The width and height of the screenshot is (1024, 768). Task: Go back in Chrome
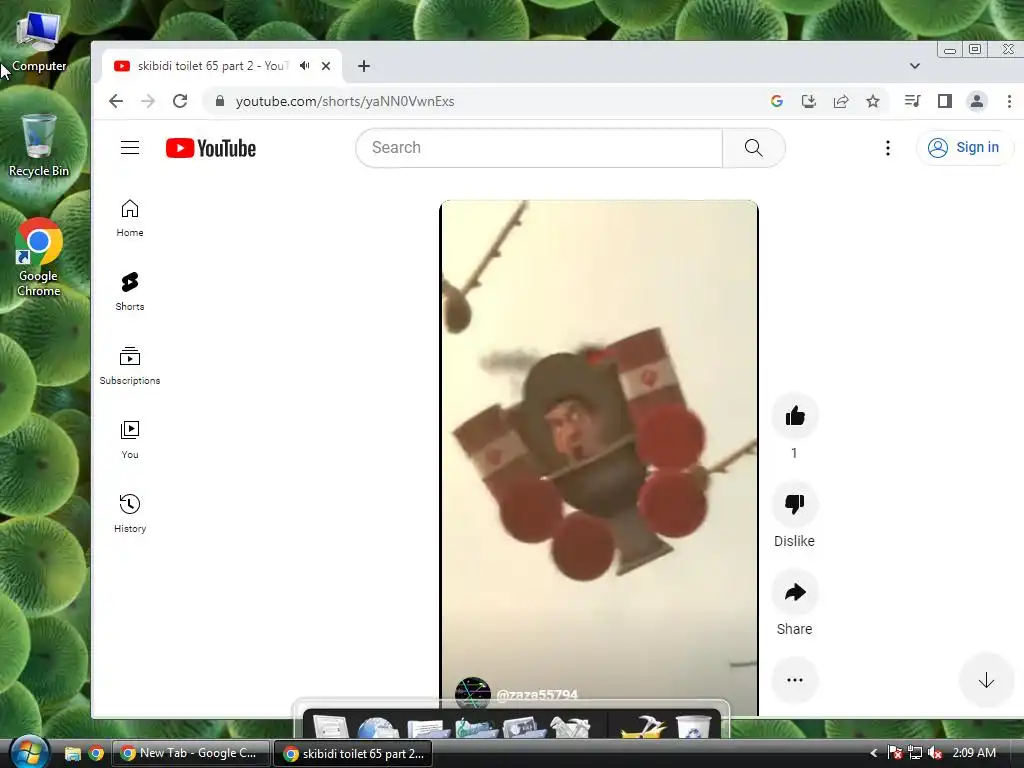(116, 101)
